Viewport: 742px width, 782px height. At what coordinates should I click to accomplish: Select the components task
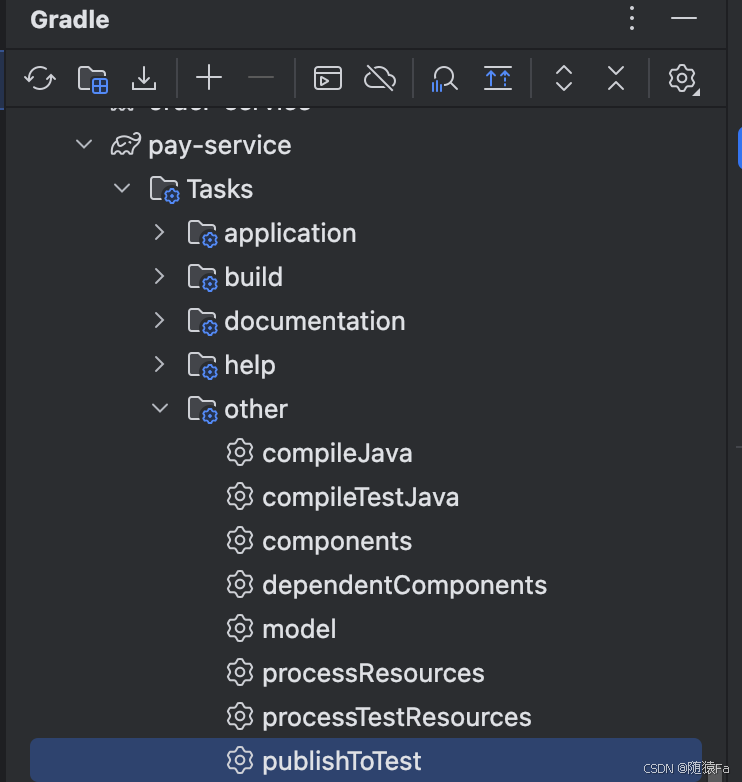337,541
